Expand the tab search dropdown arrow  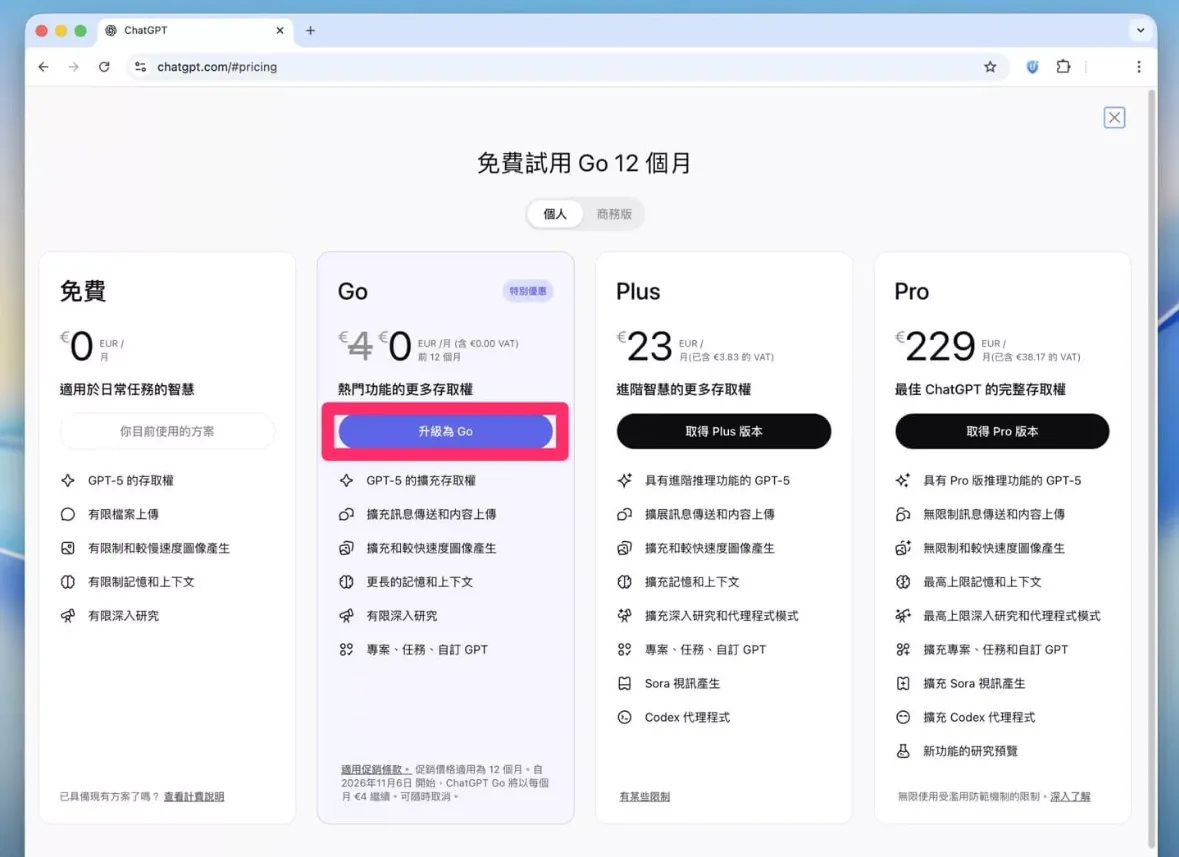click(1140, 31)
